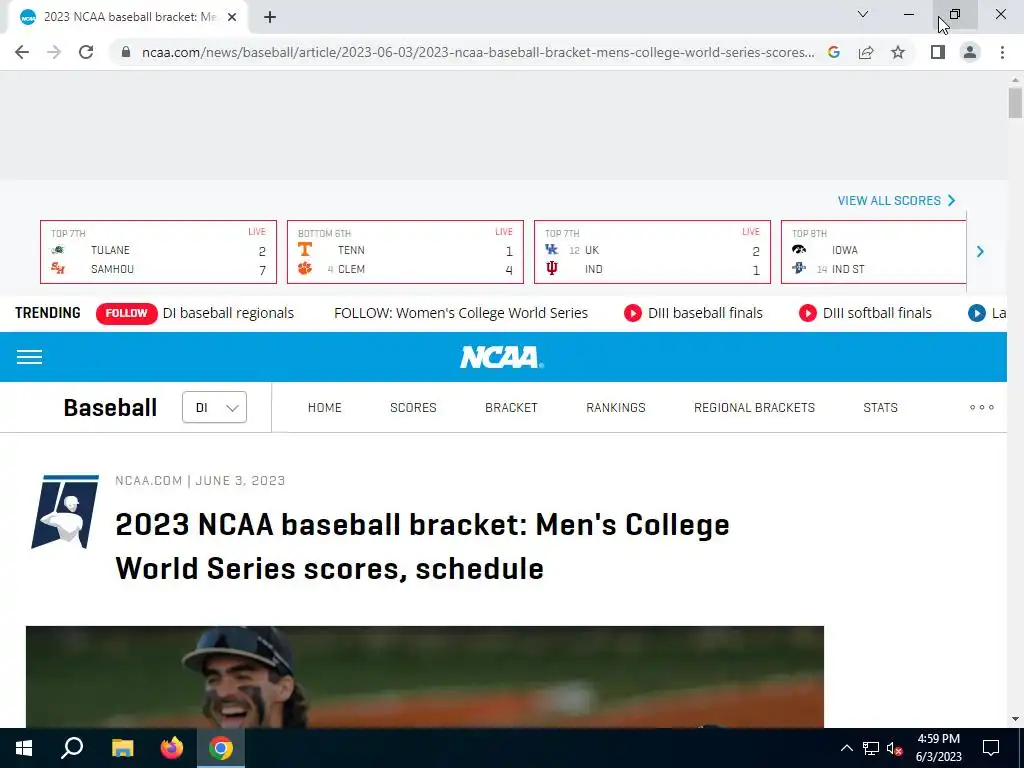Click the article hero photo

[424, 677]
